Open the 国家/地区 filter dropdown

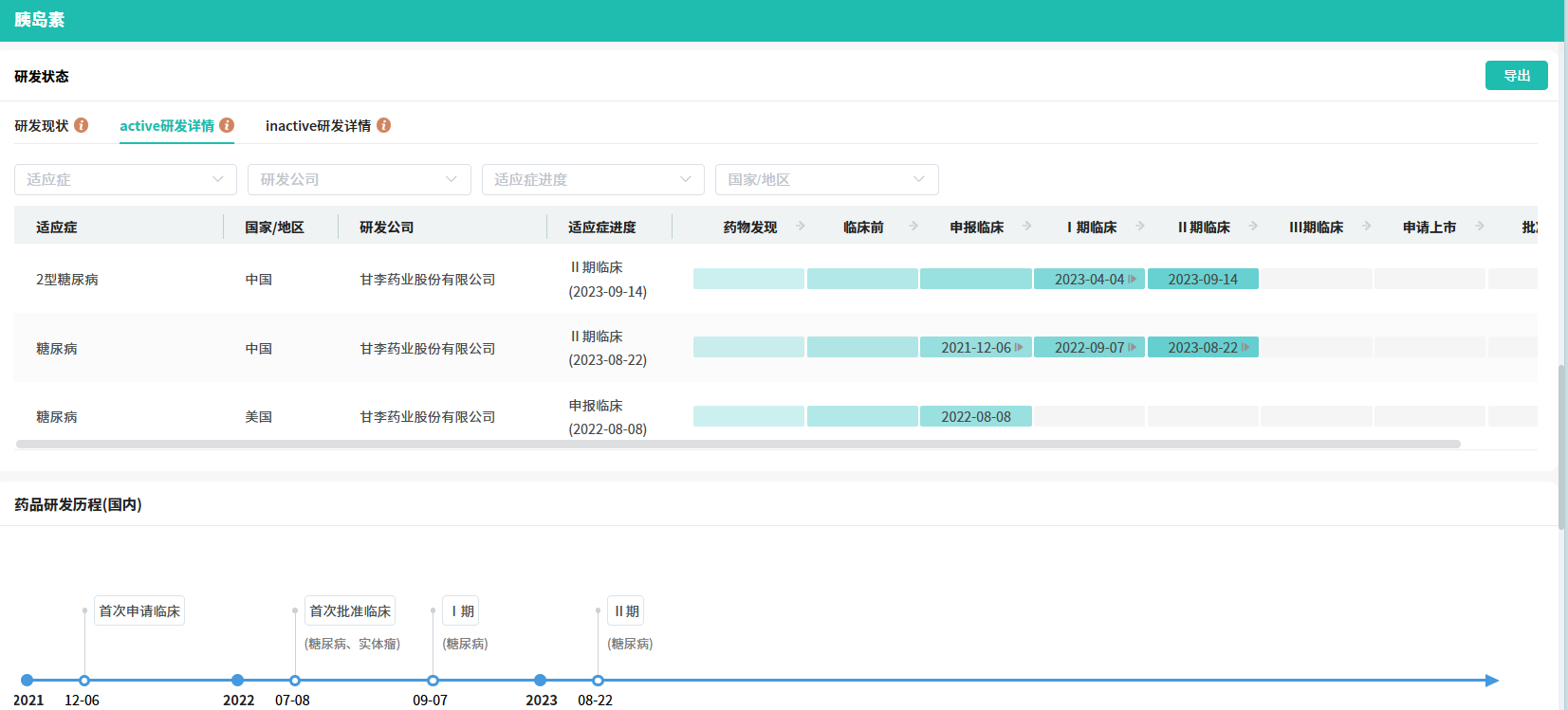(826, 179)
